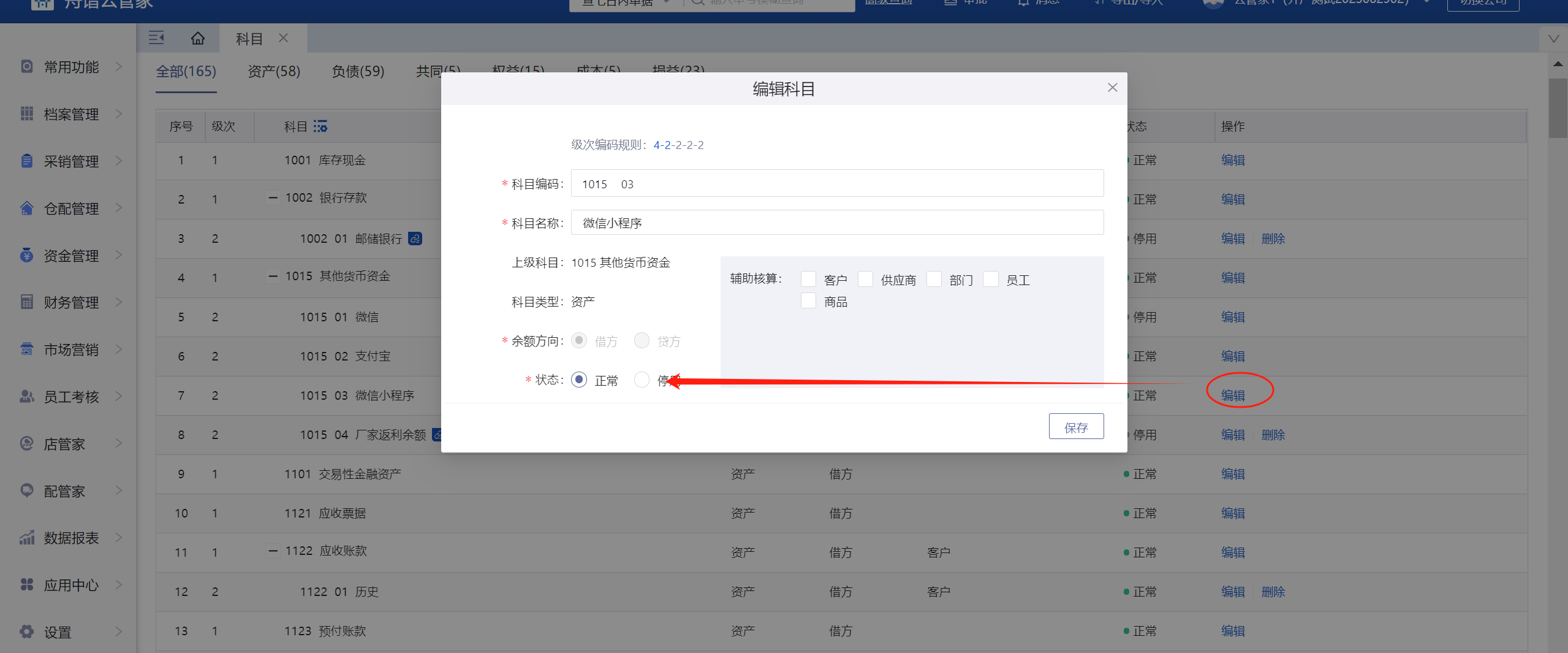
Task: Open 数据报表 in the sidebar
Action: (x=71, y=538)
